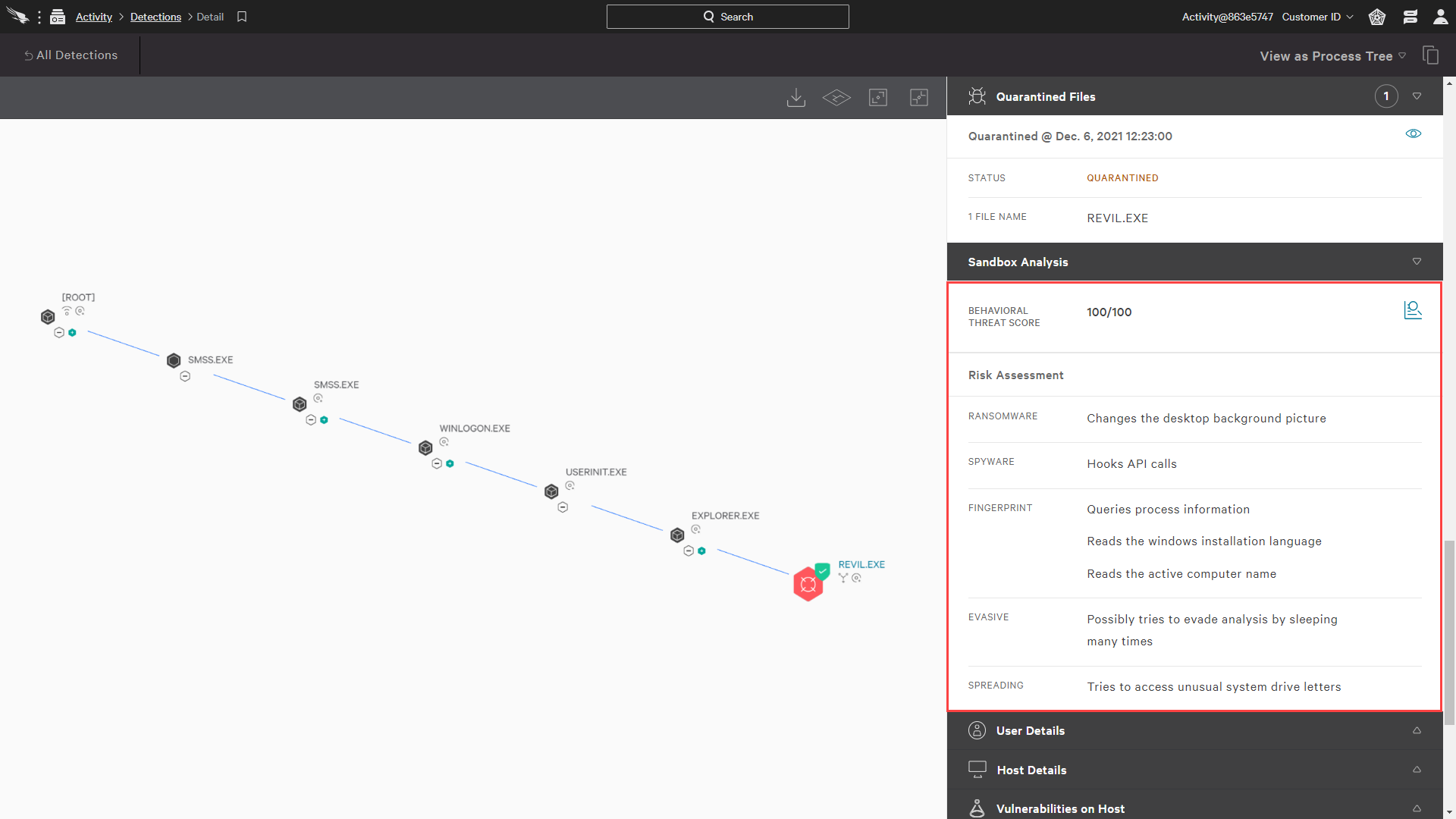1456x819 pixels.
Task: Click the copy pages icon near Process Tree
Action: (1430, 55)
